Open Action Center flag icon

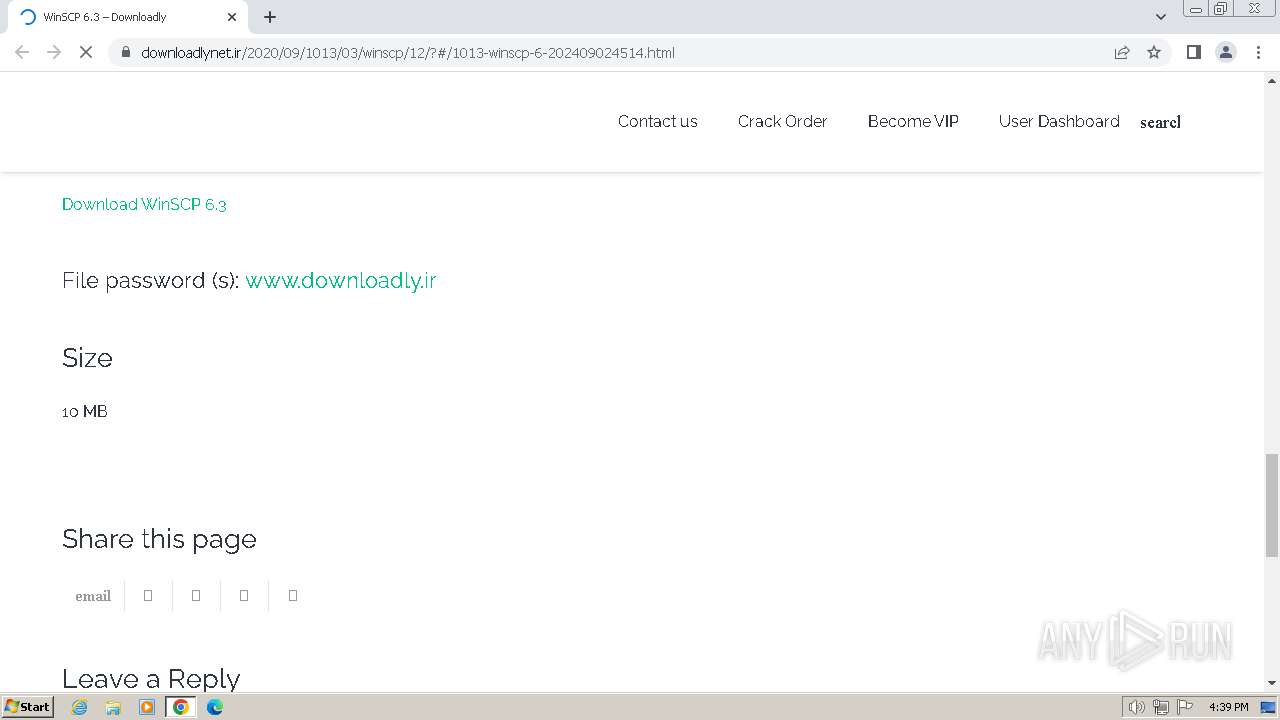coord(1185,707)
